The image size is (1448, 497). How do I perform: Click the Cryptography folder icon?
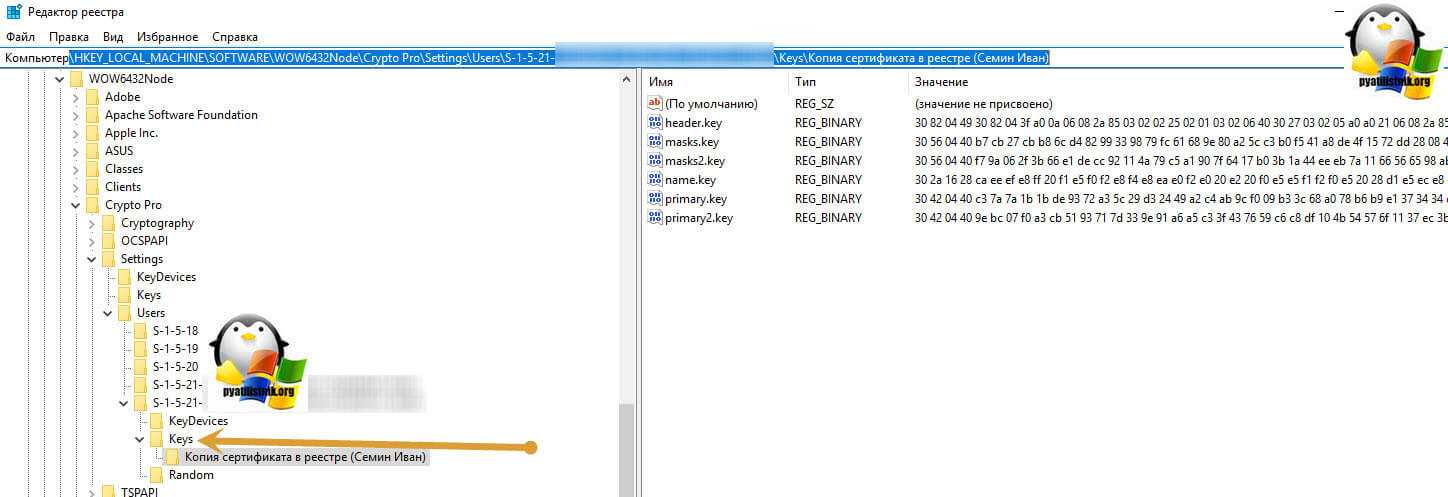click(109, 223)
